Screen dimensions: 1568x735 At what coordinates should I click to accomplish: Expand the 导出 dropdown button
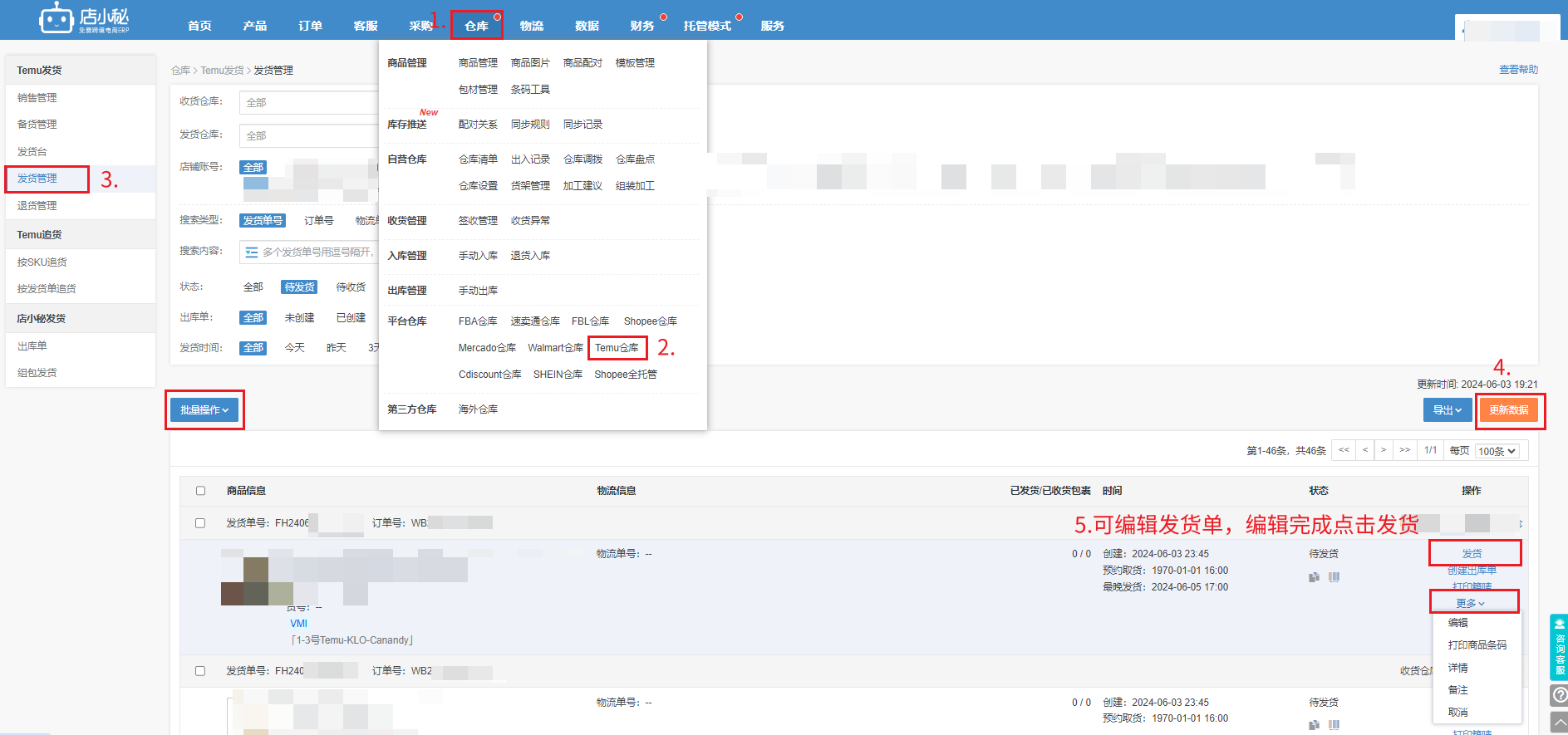pos(1448,410)
